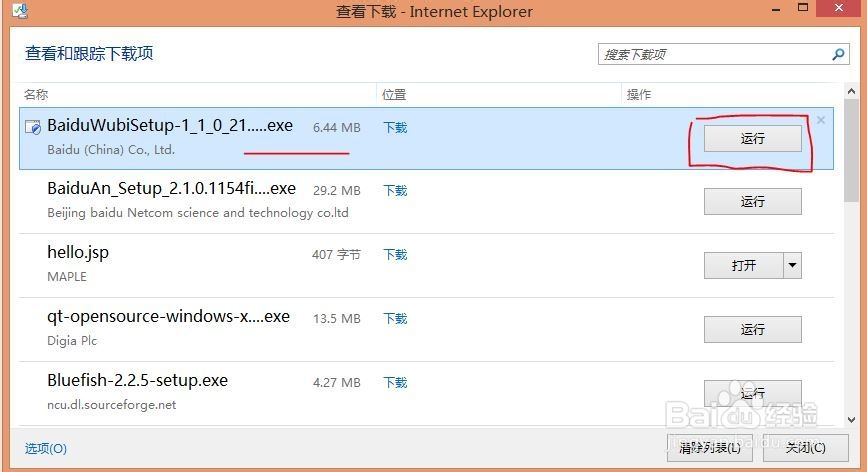The height and width of the screenshot is (472, 867).
Task: Click the 29.2 MB file size
Action: coord(337,191)
